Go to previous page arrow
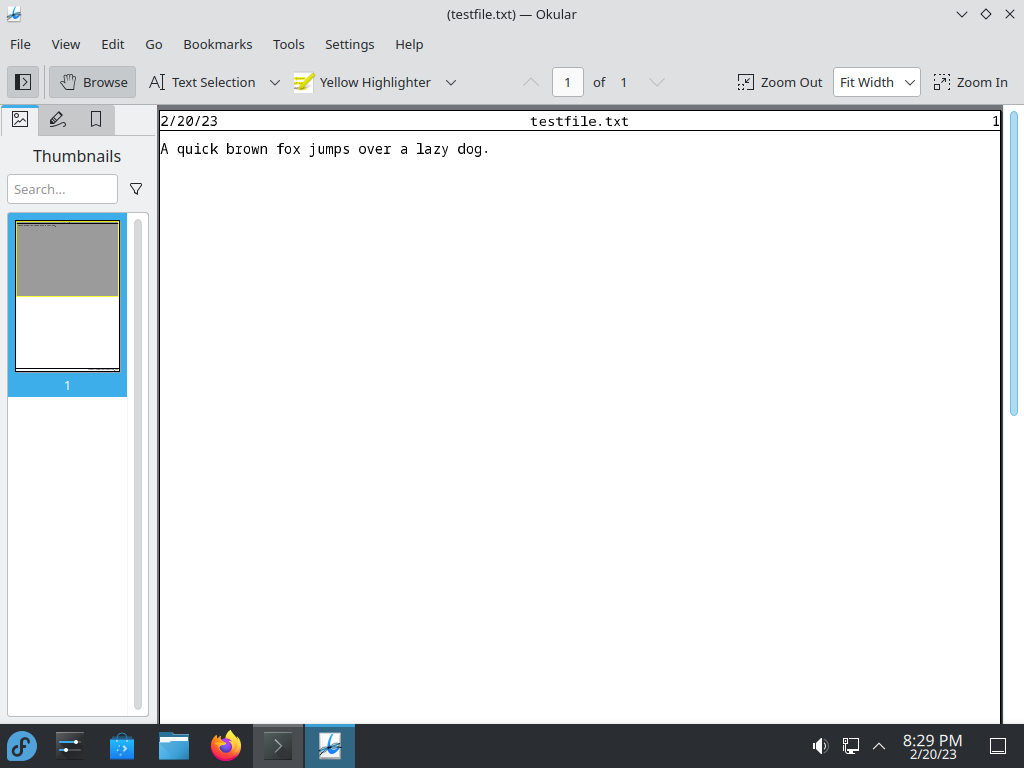The image size is (1024, 768). (531, 82)
